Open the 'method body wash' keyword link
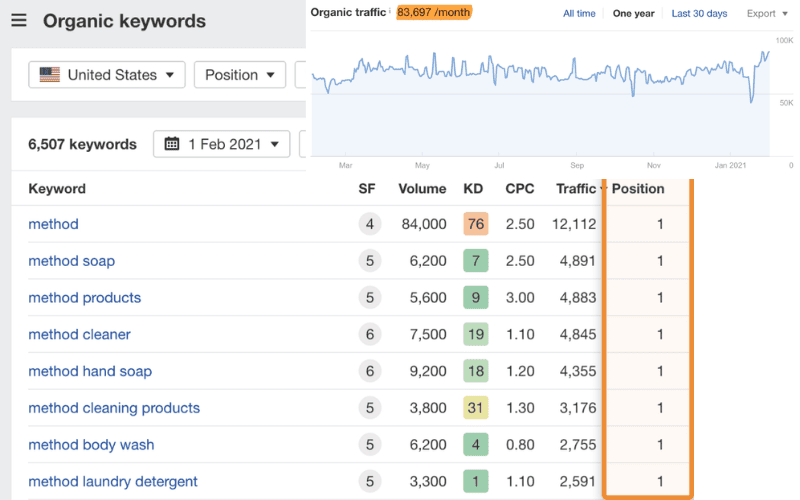 [91, 444]
